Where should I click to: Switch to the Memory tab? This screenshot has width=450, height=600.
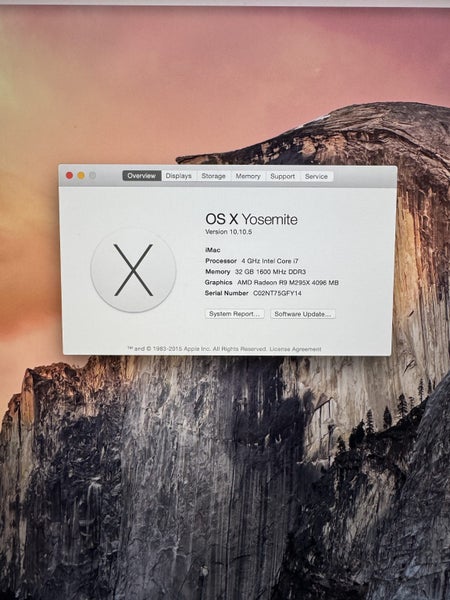pos(248,176)
